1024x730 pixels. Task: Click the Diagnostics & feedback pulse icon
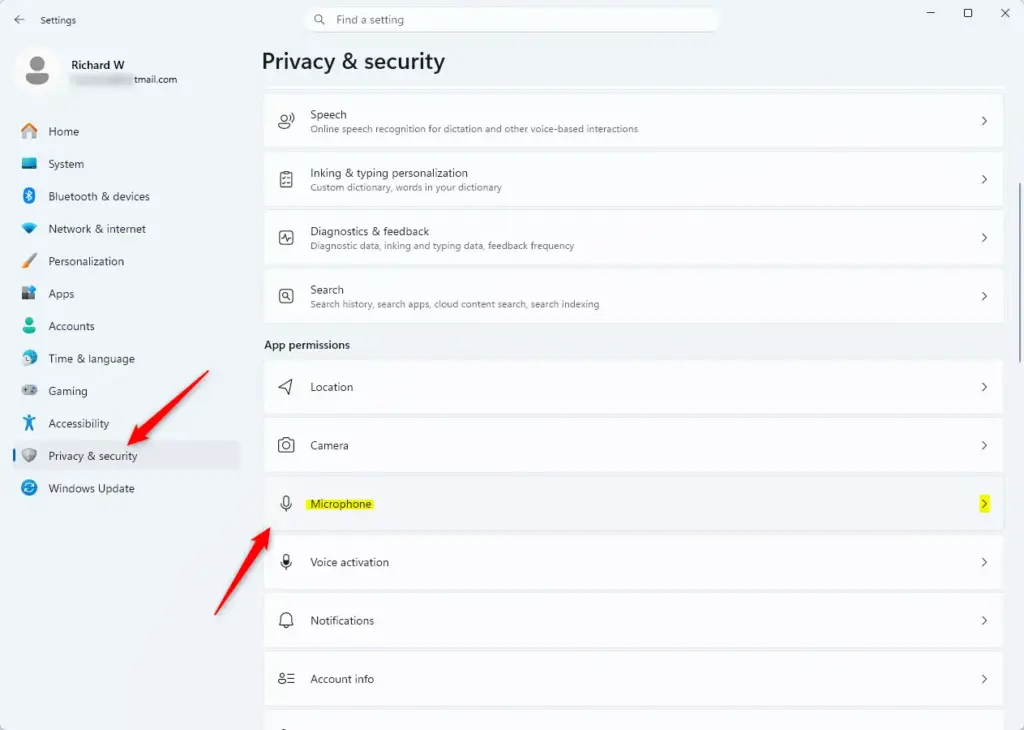pyautogui.click(x=286, y=238)
